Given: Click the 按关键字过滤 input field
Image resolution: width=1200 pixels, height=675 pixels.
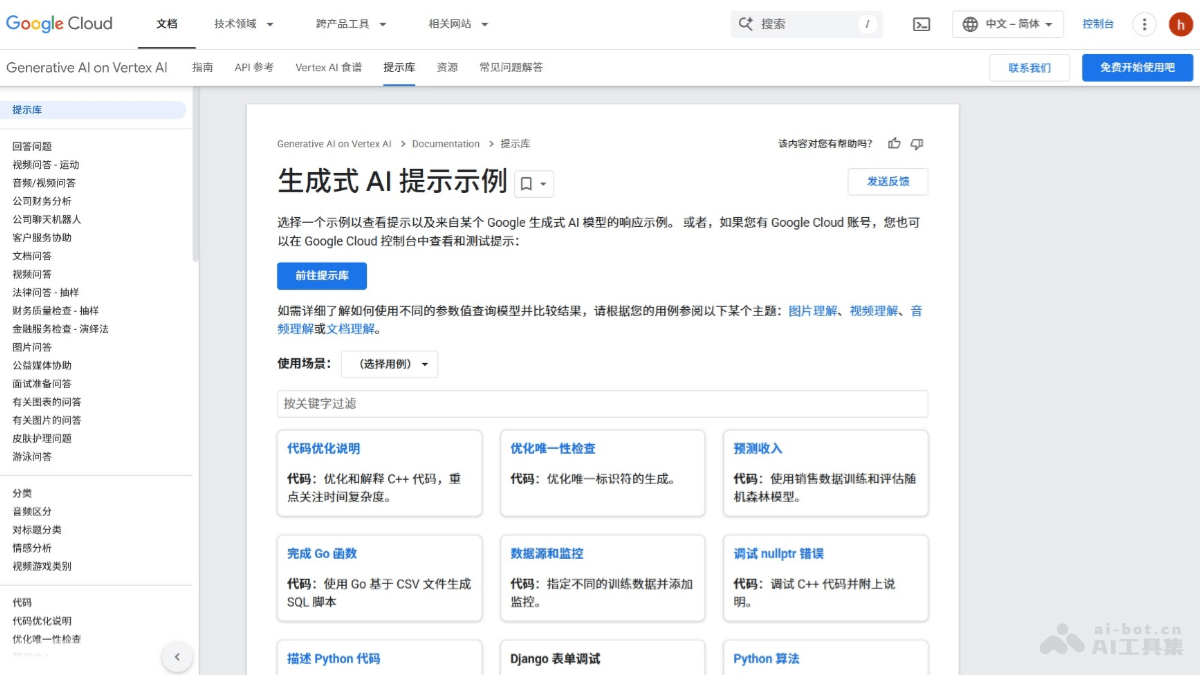Looking at the screenshot, I should [x=601, y=404].
